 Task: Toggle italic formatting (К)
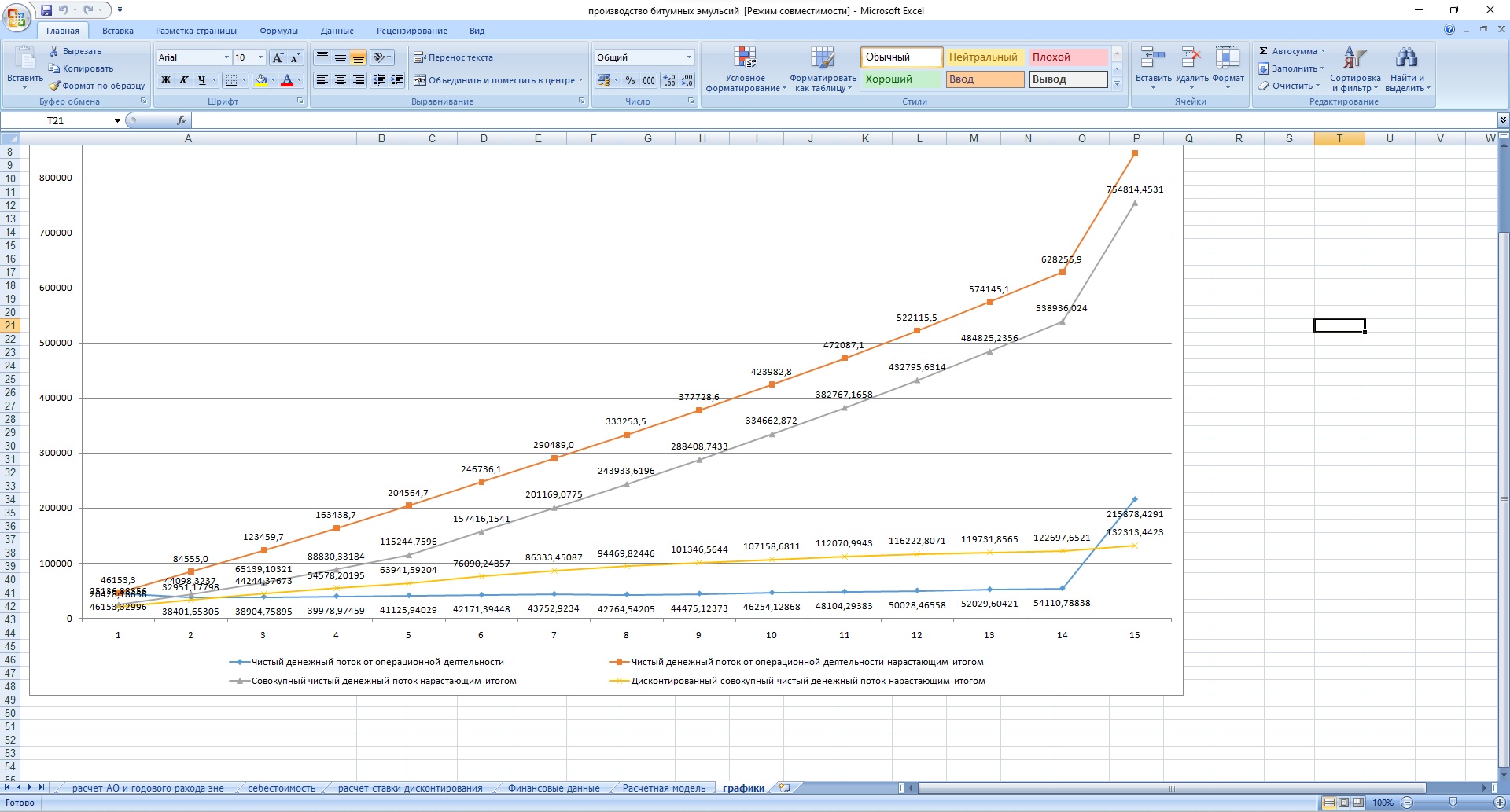pos(184,80)
